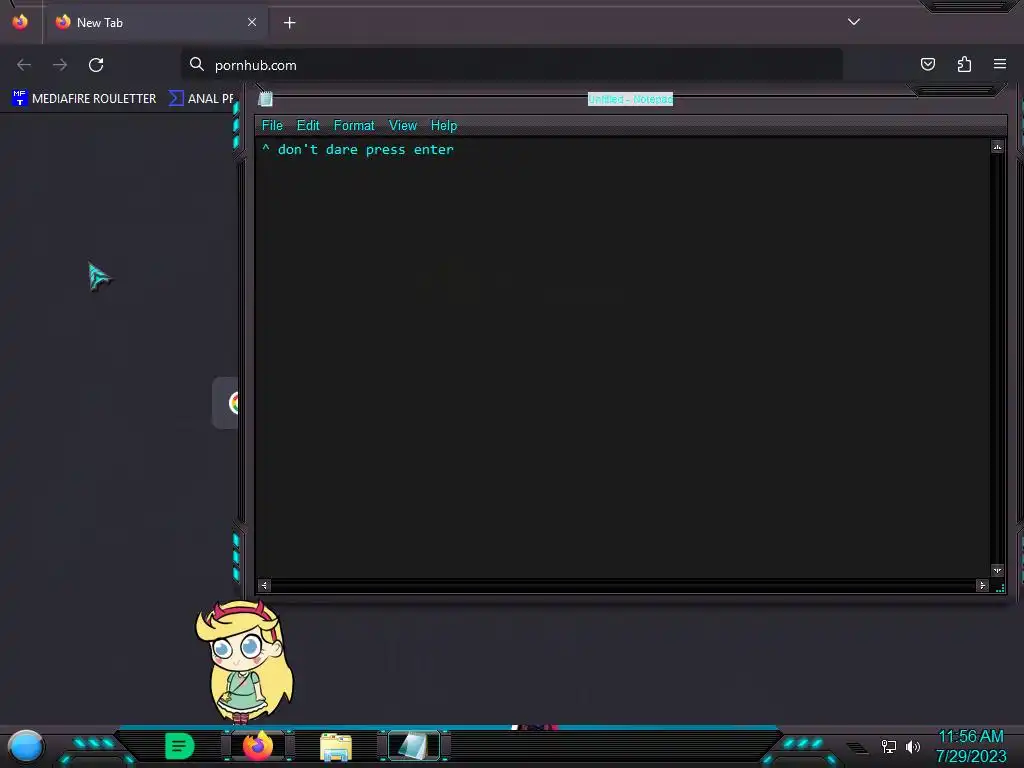This screenshot has height=768, width=1024.
Task: Select the New Tab browser tab
Action: (157, 23)
